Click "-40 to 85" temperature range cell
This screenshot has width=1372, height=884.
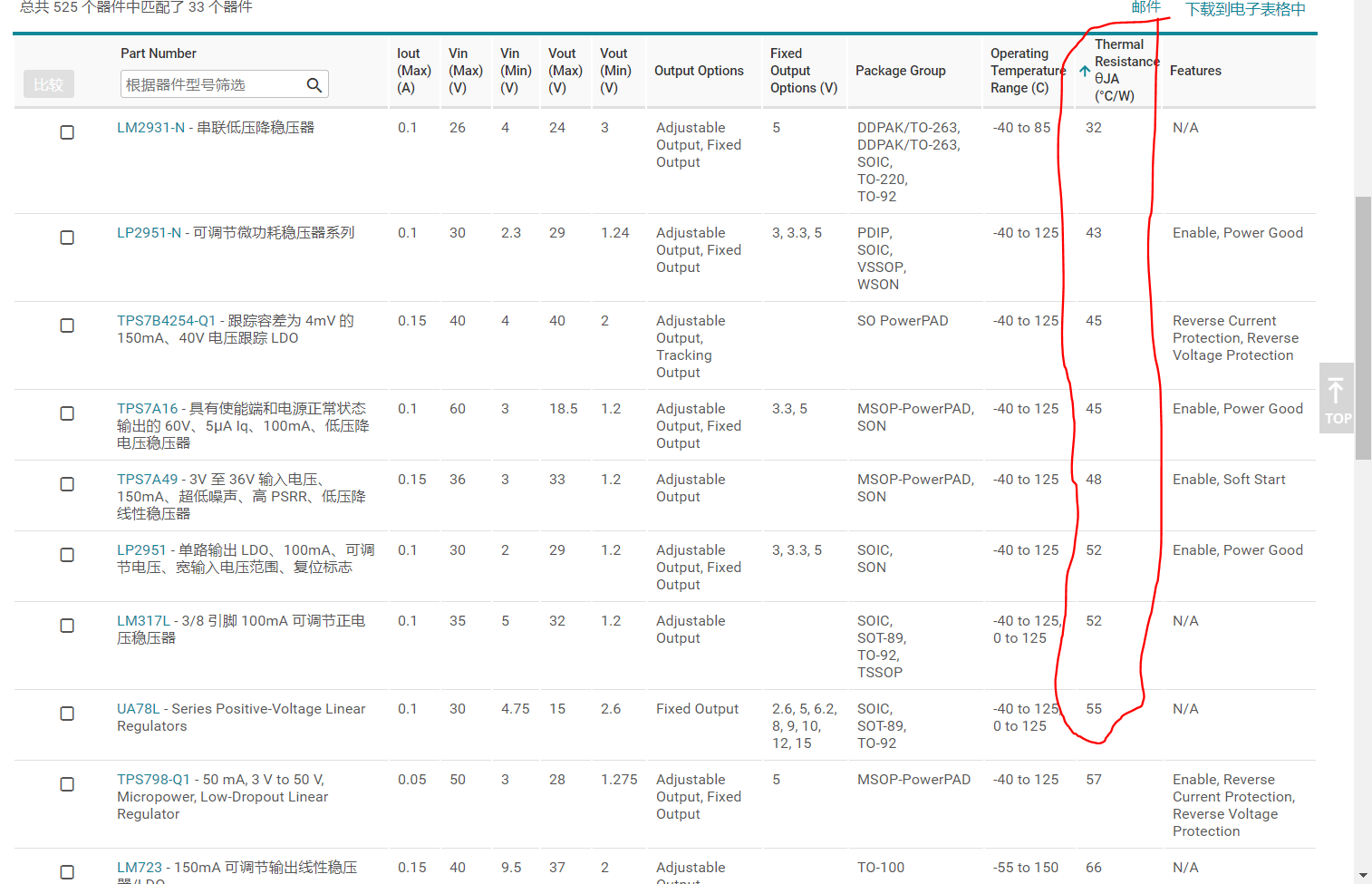click(1022, 128)
